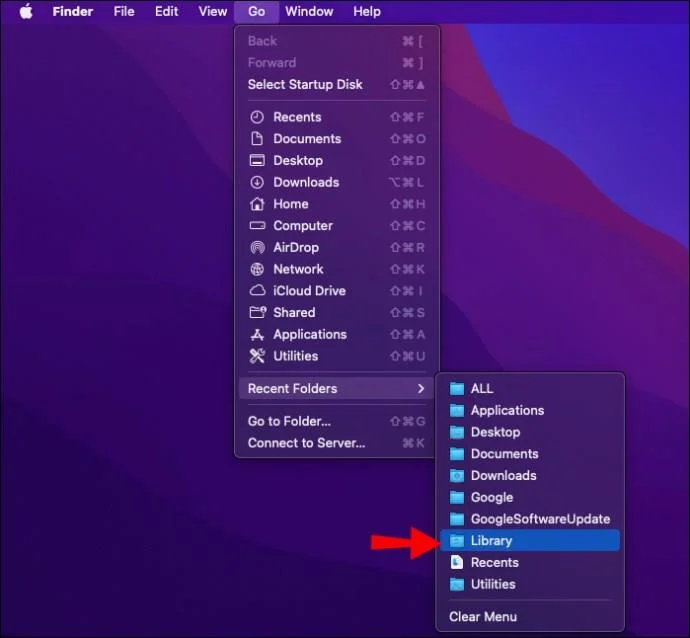The image size is (690, 638).
Task: Close the open Go menu
Action: coord(257,11)
